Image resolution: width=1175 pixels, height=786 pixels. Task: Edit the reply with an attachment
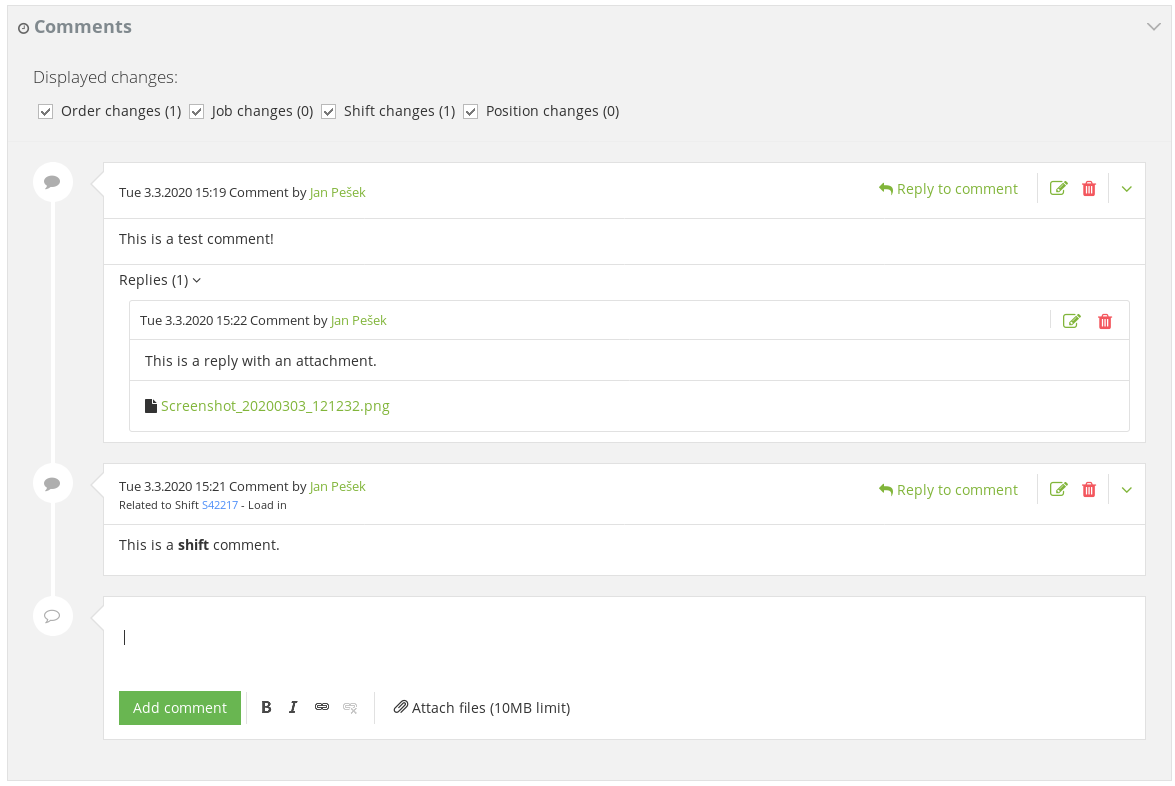click(x=1071, y=321)
